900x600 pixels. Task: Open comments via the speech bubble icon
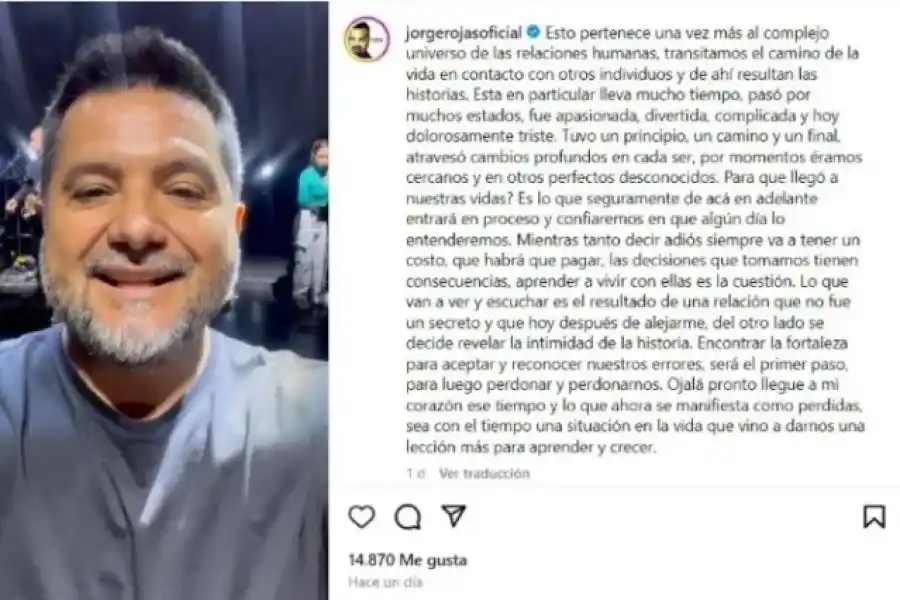tap(408, 517)
